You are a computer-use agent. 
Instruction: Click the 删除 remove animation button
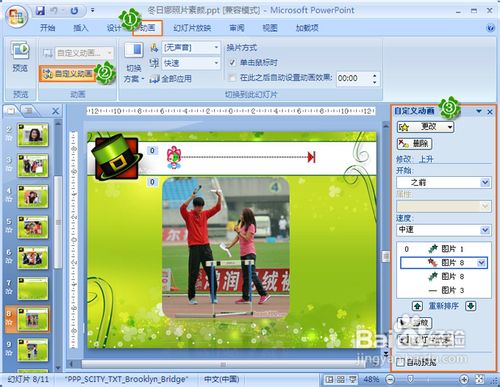pyautogui.click(x=414, y=144)
